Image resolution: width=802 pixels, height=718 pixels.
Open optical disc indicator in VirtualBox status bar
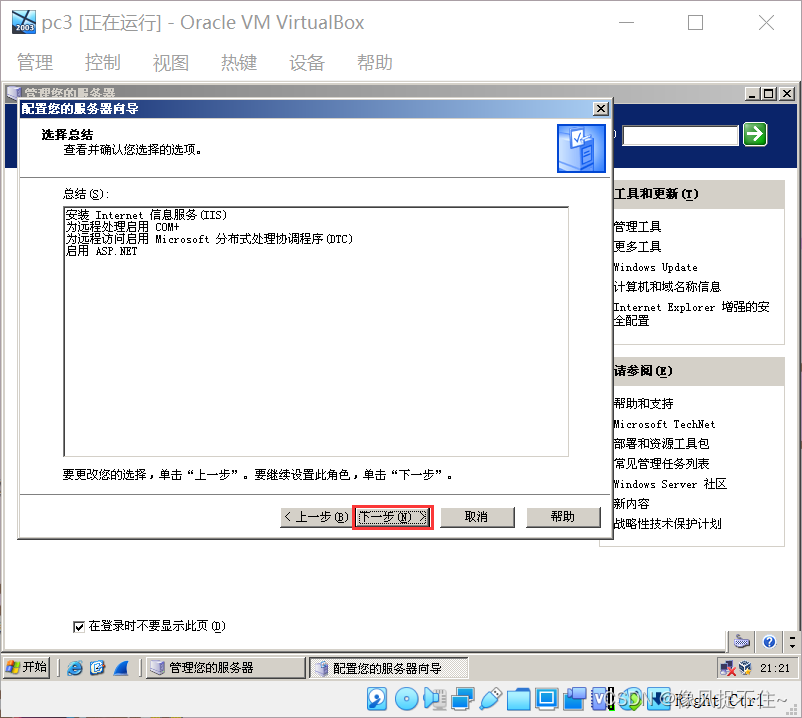pyautogui.click(x=407, y=699)
